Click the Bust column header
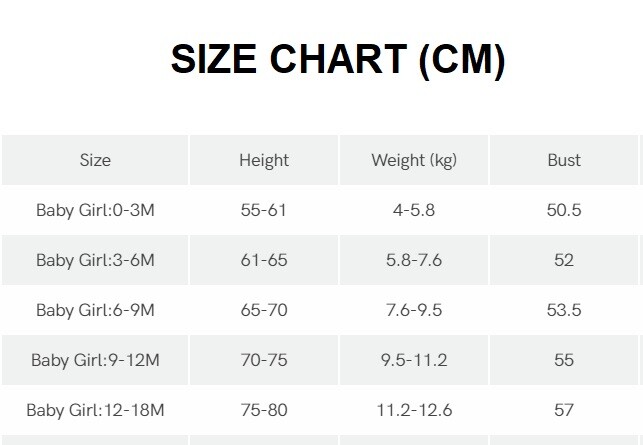Viewport: 643px width, 445px height. 564,160
